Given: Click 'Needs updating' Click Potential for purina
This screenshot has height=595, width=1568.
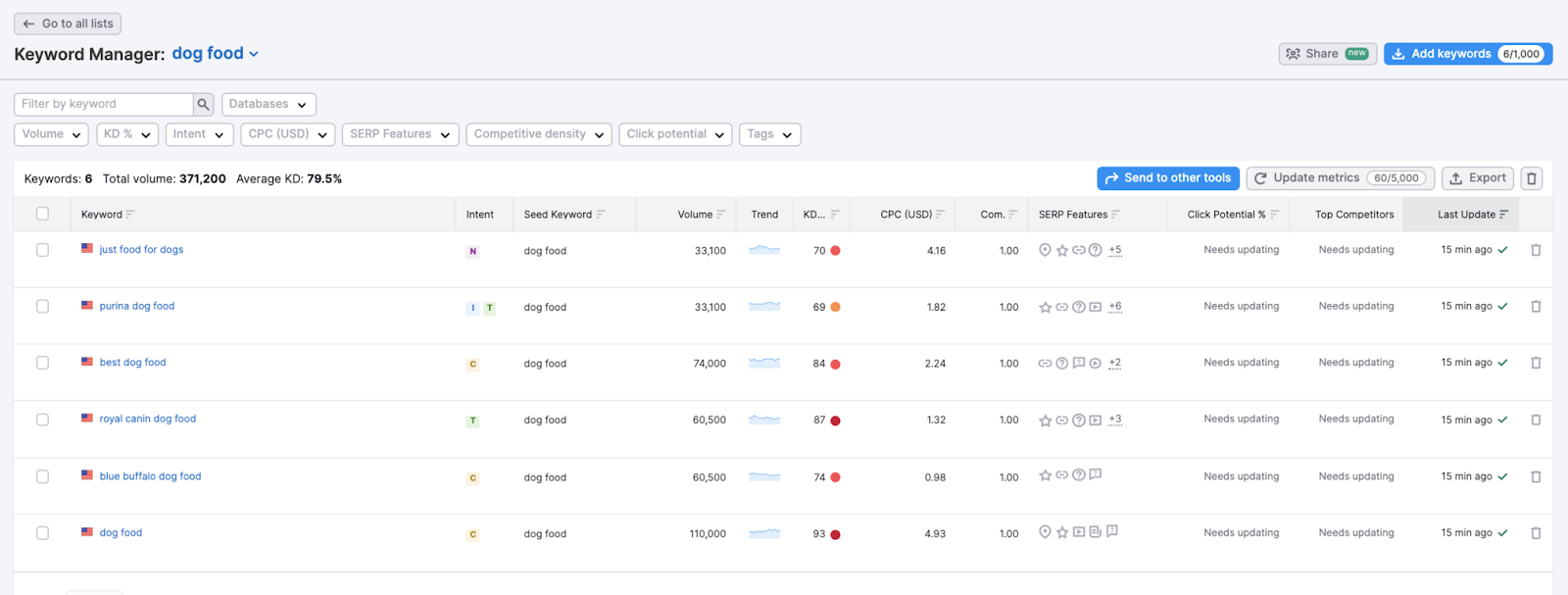Looking at the screenshot, I should coord(1242,306).
